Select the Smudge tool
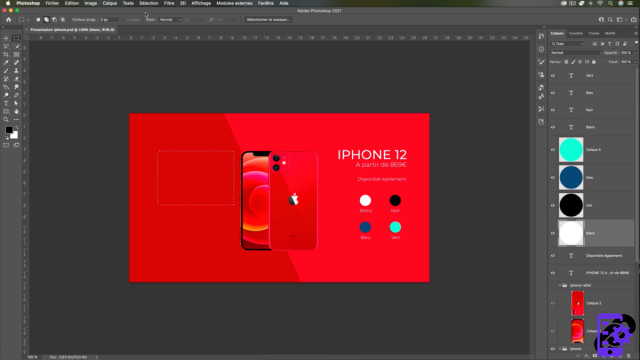640x360 pixels. tap(16, 87)
